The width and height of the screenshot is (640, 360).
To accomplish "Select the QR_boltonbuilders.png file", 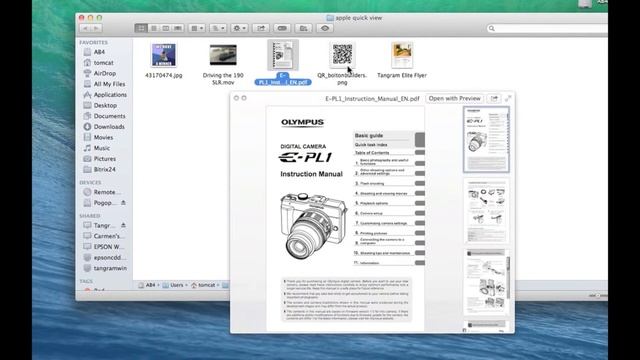I will (x=342, y=55).
